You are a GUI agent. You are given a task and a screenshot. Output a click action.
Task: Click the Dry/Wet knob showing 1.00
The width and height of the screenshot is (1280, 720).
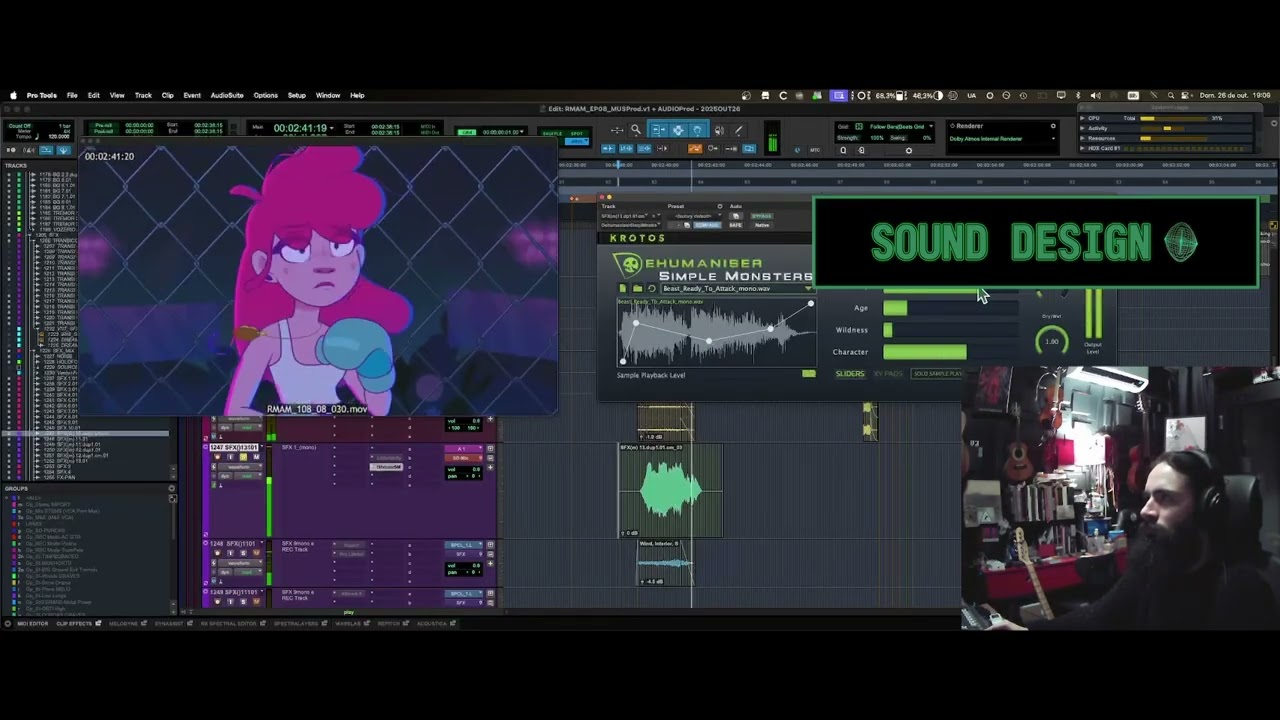tap(1051, 341)
